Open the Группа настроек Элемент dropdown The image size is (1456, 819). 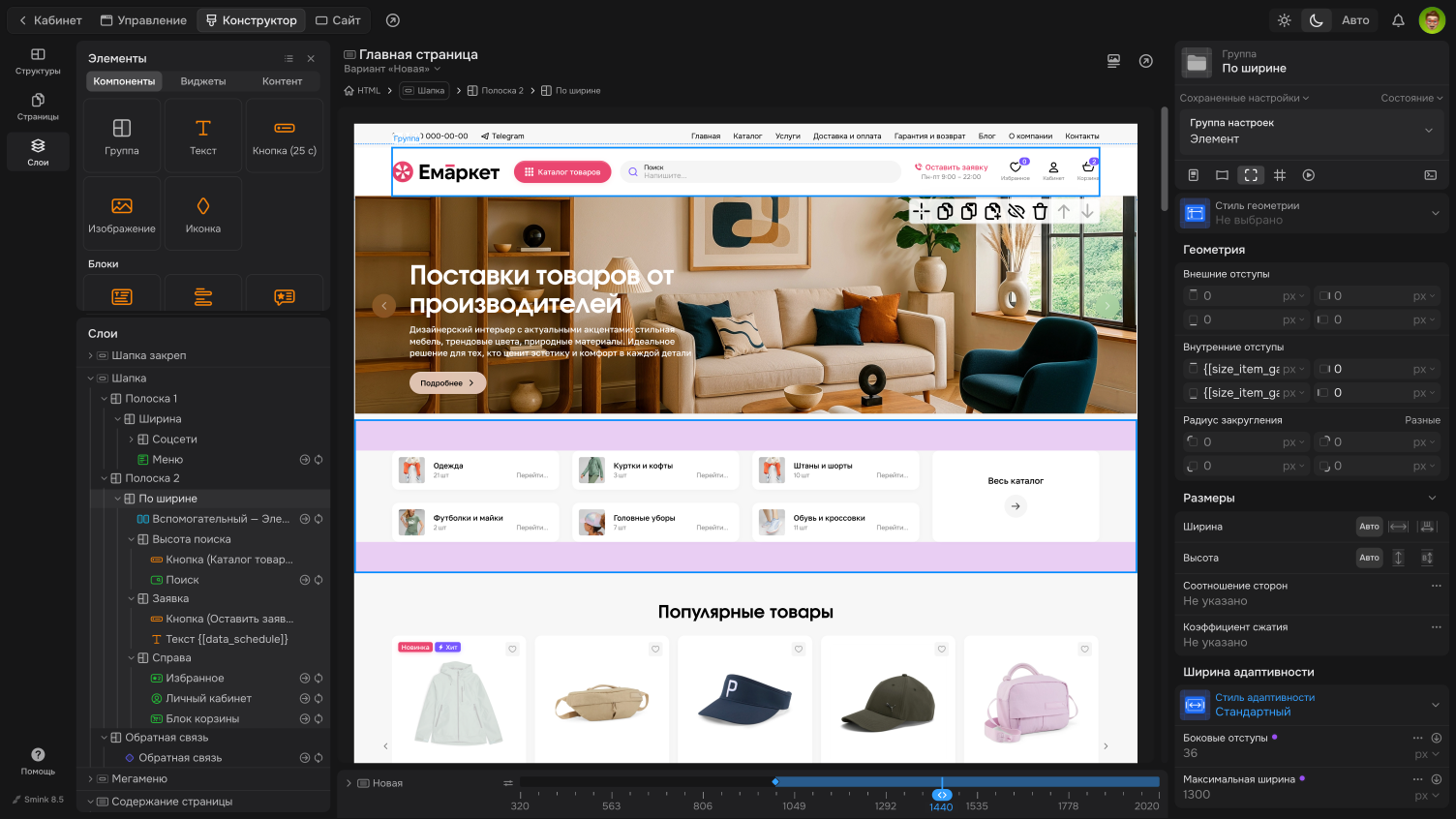pyautogui.click(x=1311, y=131)
